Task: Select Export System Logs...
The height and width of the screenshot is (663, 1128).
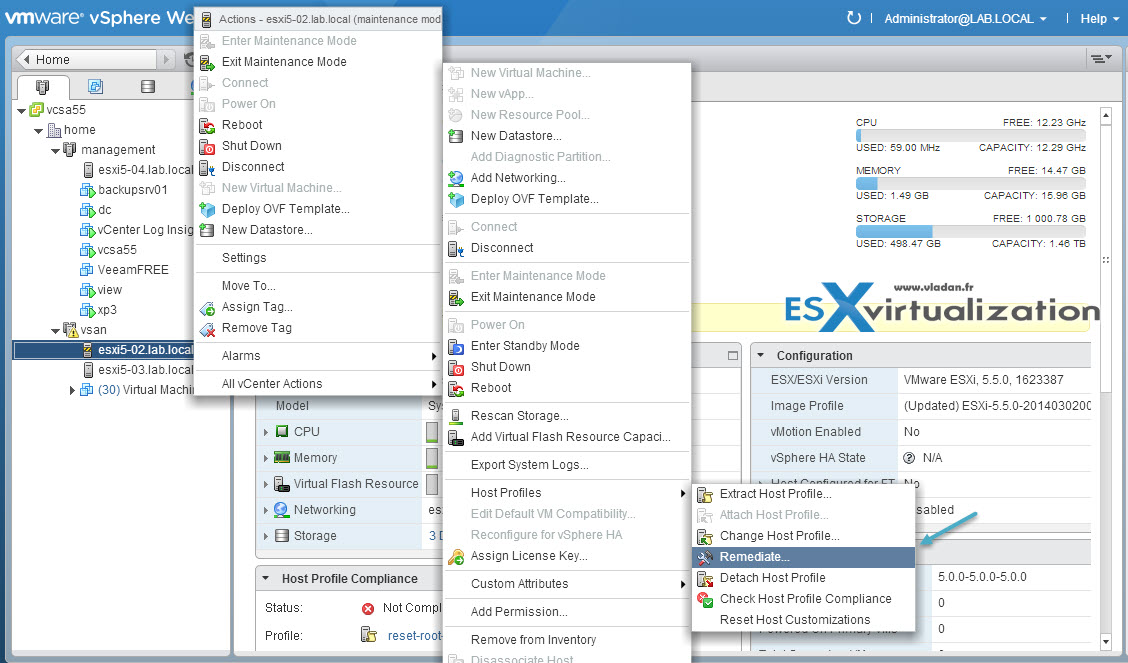Action: (x=529, y=465)
